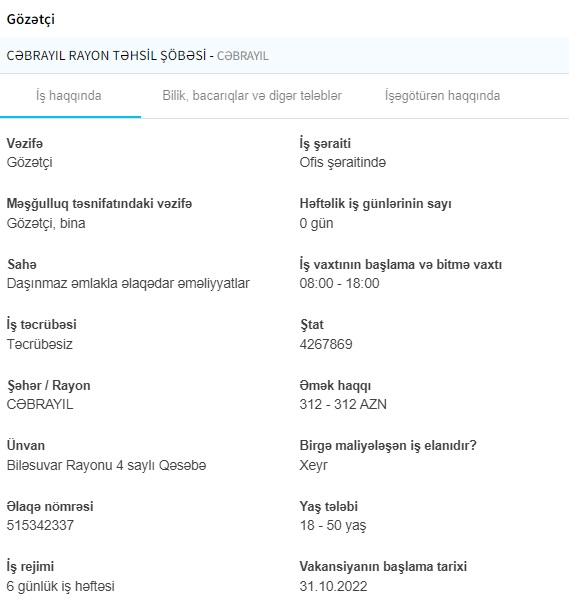This screenshot has height=610, width=569.
Task: Click the work hours 08:00 - 18:00
Action: click(339, 284)
